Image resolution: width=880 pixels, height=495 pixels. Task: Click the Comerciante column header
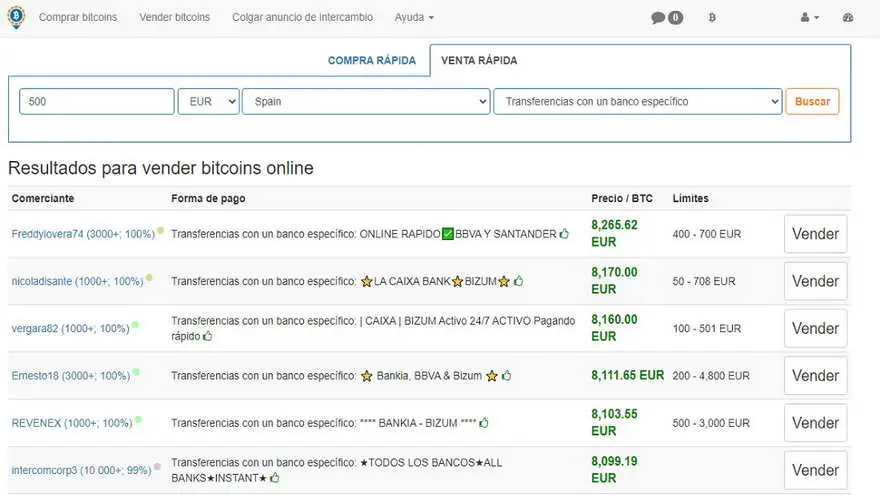[x=43, y=198]
